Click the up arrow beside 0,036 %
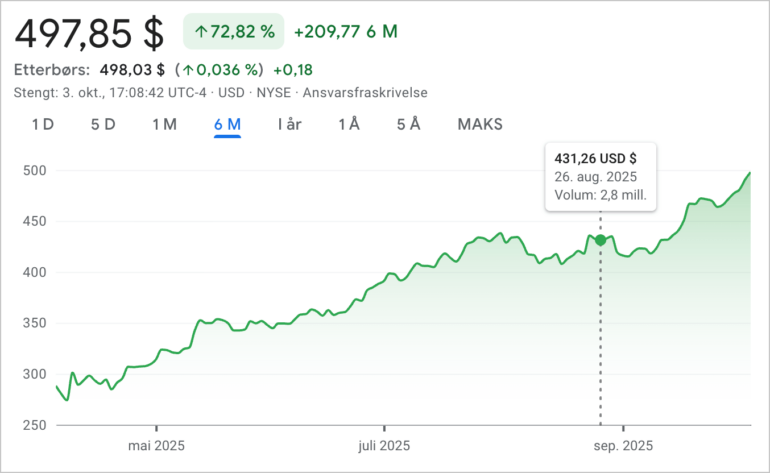Screen dimensions: 770x473 click(x=187, y=70)
